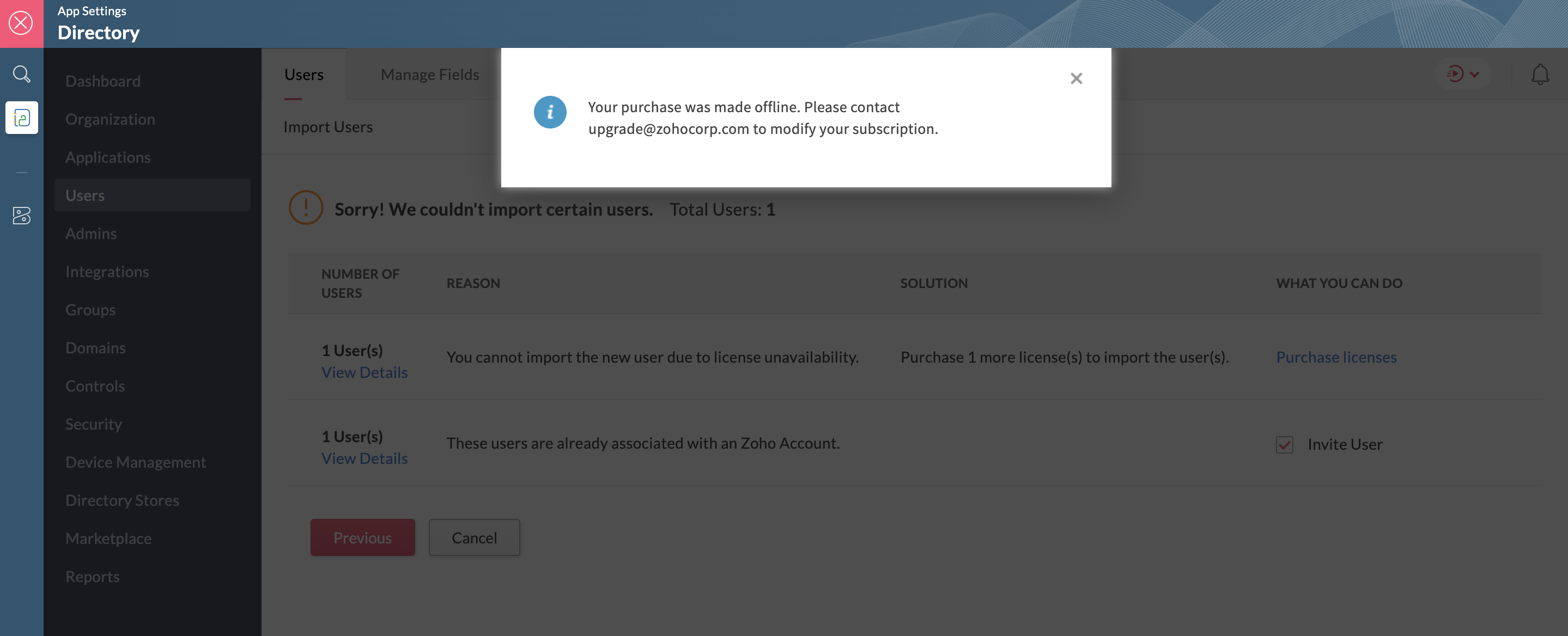Open View Details for license unavailability row
The width and height of the screenshot is (1568, 636).
(x=364, y=372)
